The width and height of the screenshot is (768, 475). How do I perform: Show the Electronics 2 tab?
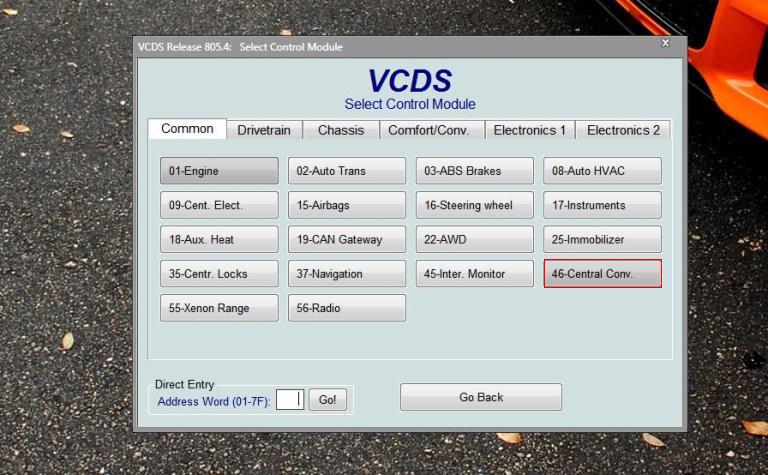tap(623, 130)
